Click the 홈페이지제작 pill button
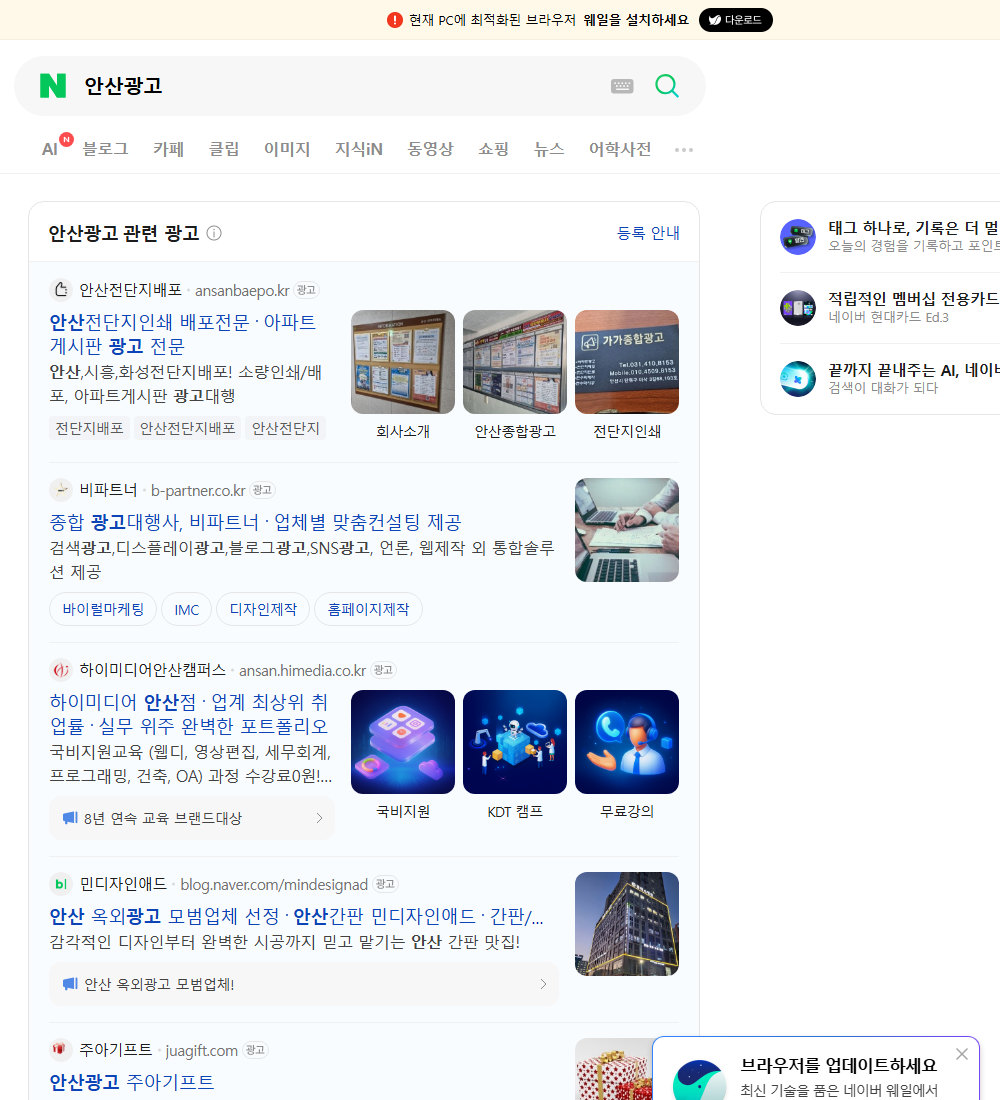The width and height of the screenshot is (1000, 1100). pos(368,609)
